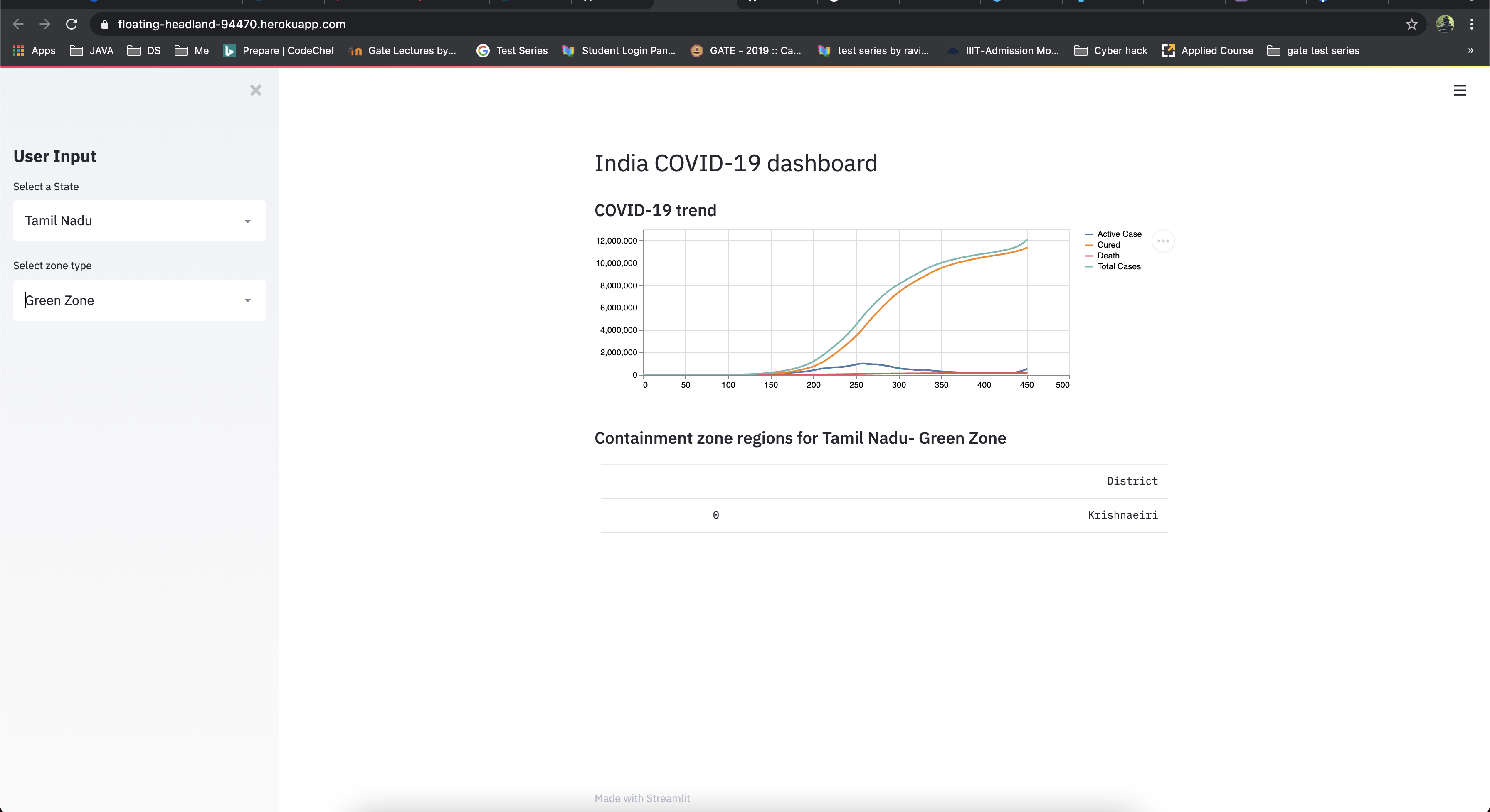1490x812 pixels.
Task: Open the Streamlit hamburger menu
Action: click(x=1459, y=90)
